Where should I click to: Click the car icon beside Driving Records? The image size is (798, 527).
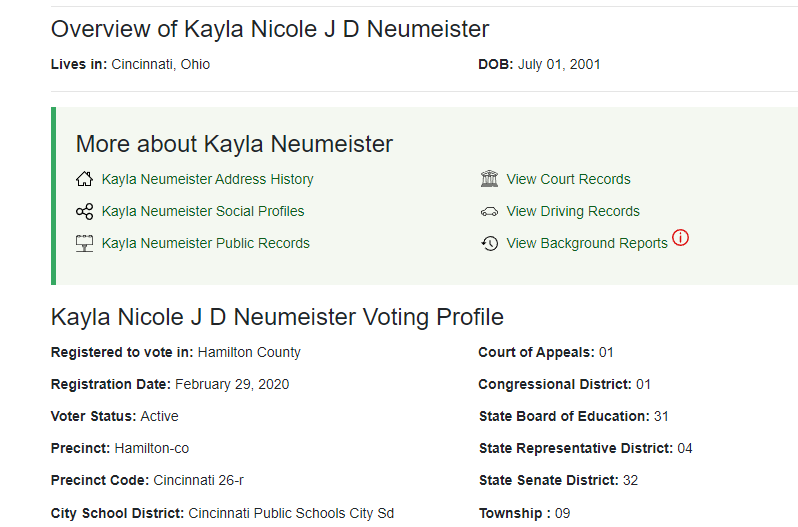(489, 212)
